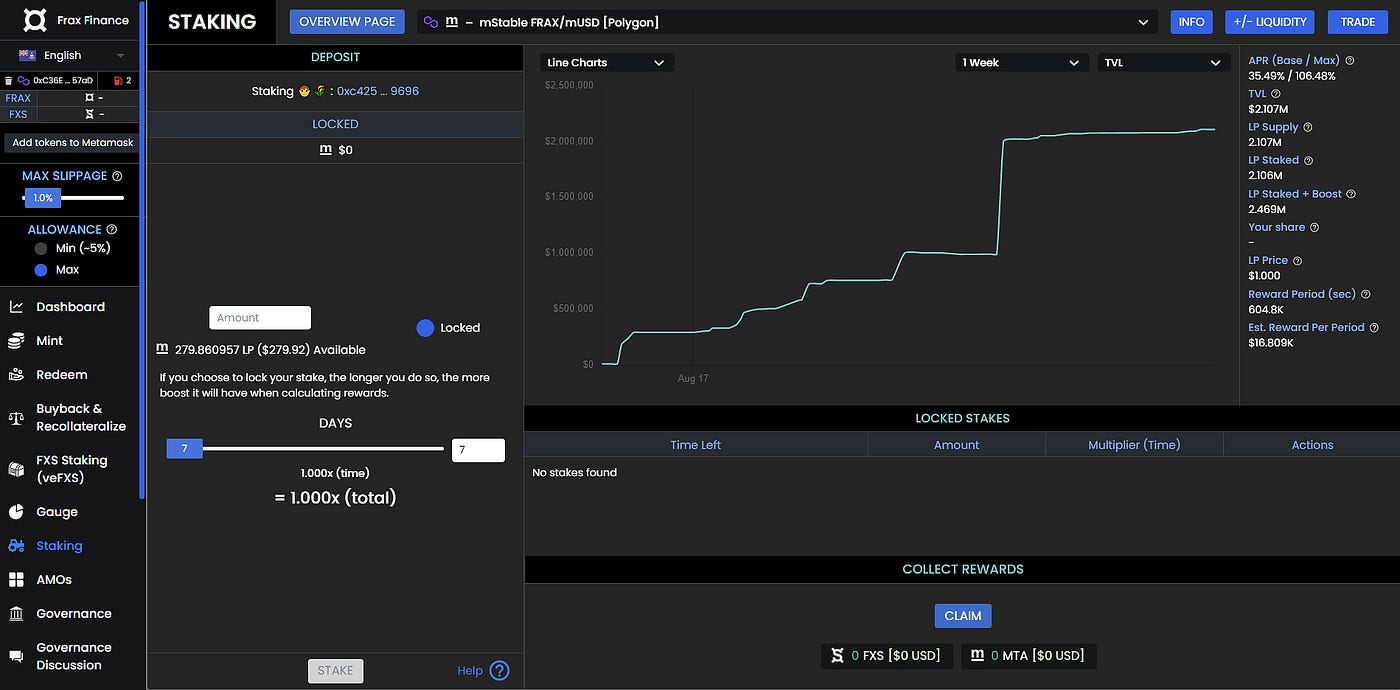Click the round Help question mark icon
The width and height of the screenshot is (1400, 690).
tap(499, 671)
